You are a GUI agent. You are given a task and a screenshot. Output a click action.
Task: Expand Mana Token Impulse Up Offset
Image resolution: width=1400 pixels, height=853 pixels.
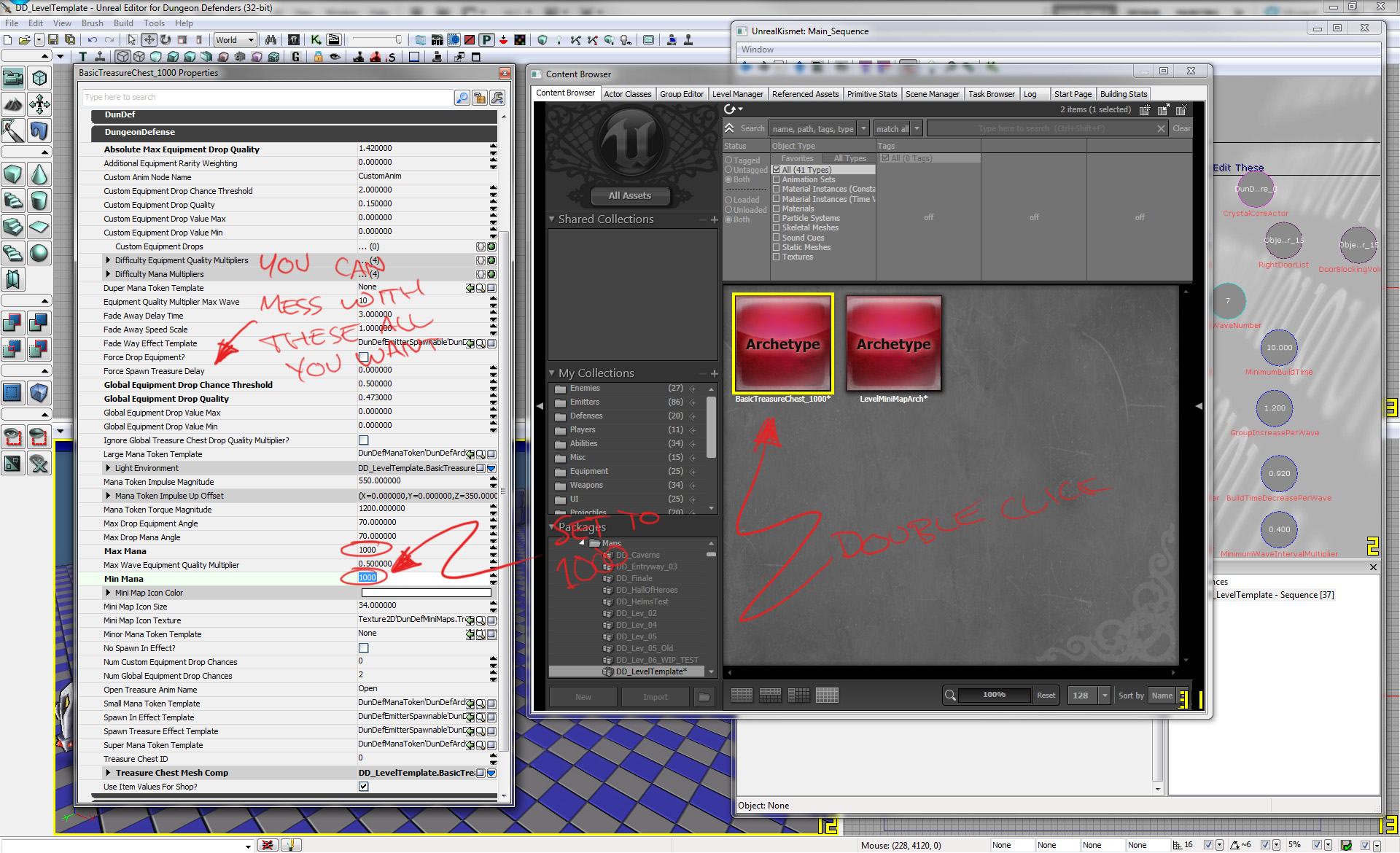[x=108, y=496]
